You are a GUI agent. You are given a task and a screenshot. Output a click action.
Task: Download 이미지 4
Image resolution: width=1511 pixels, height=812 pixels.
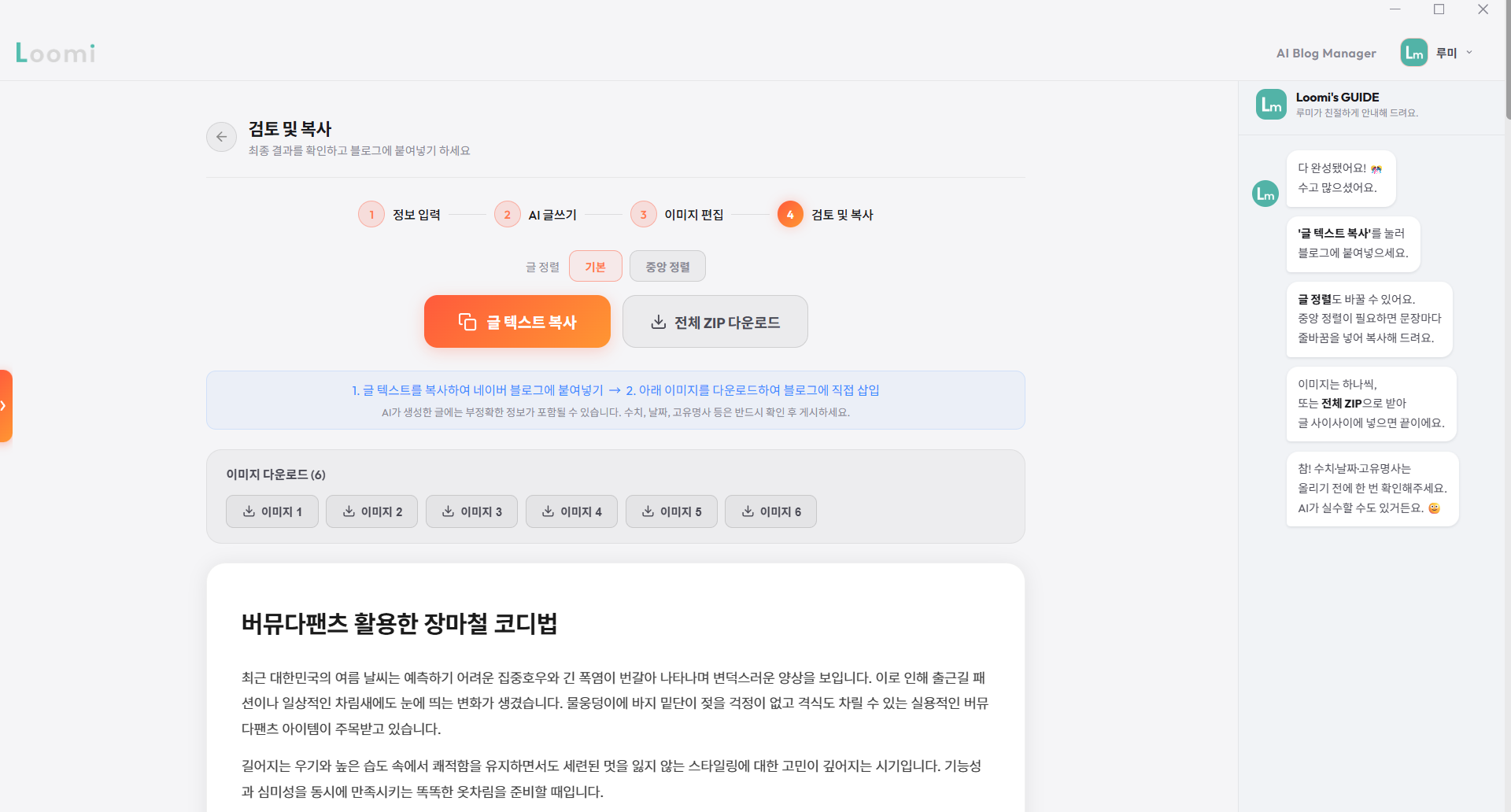click(x=571, y=511)
